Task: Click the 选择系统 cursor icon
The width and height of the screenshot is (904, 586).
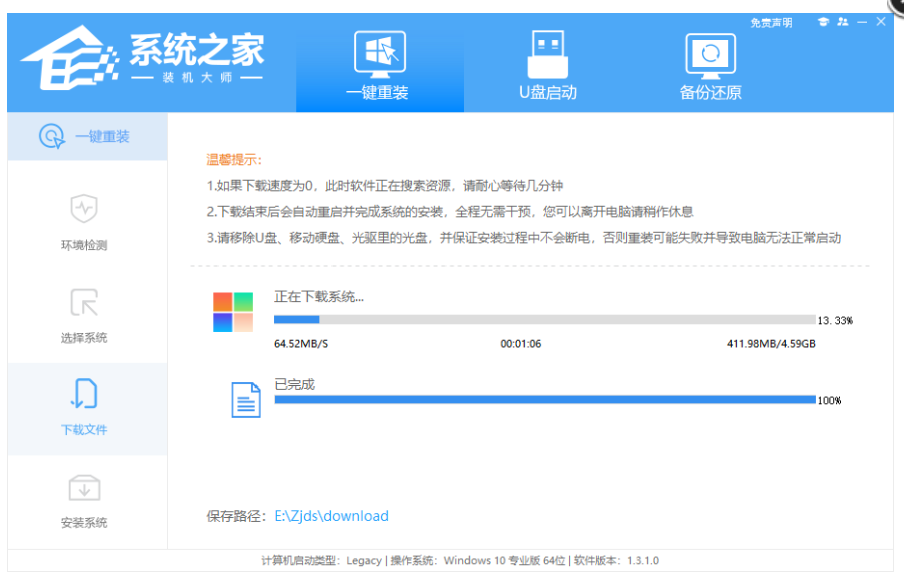Action: coord(84,303)
